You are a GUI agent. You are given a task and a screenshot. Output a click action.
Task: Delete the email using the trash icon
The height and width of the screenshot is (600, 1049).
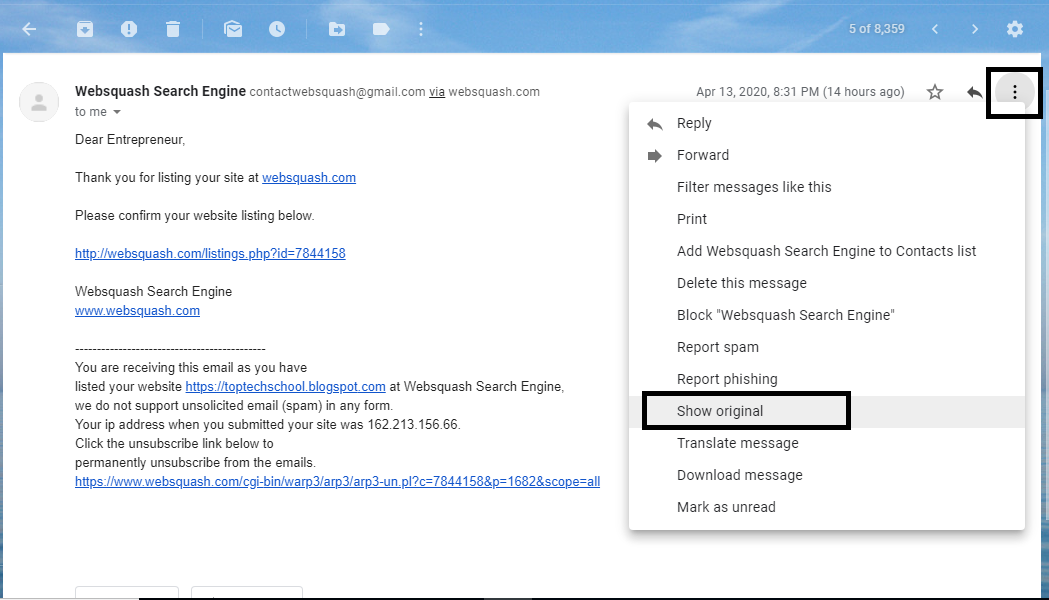(173, 29)
